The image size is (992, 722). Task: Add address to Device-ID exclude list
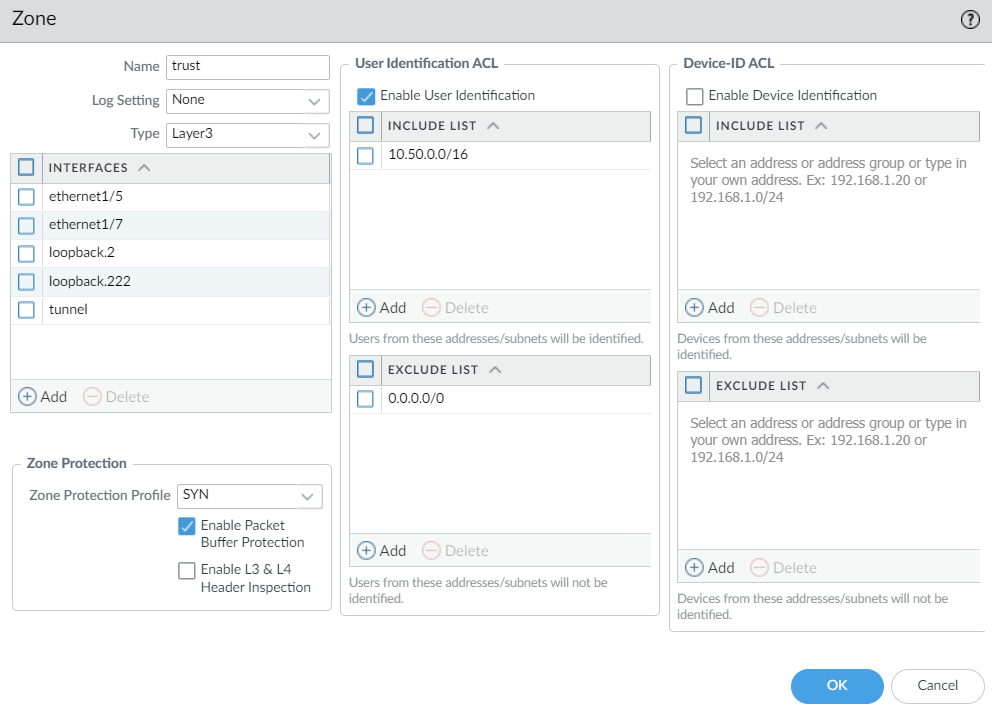click(709, 568)
